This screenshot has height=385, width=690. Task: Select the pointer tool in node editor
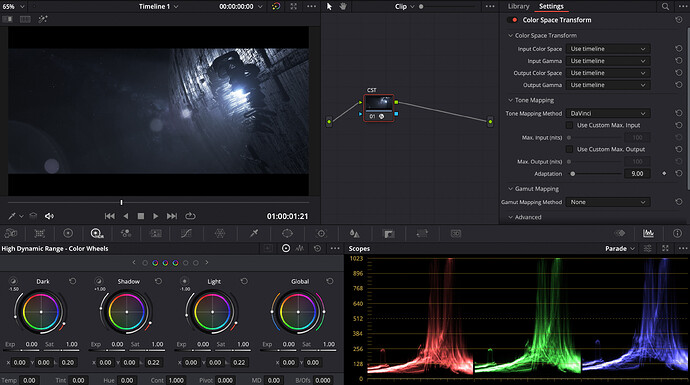click(329, 6)
